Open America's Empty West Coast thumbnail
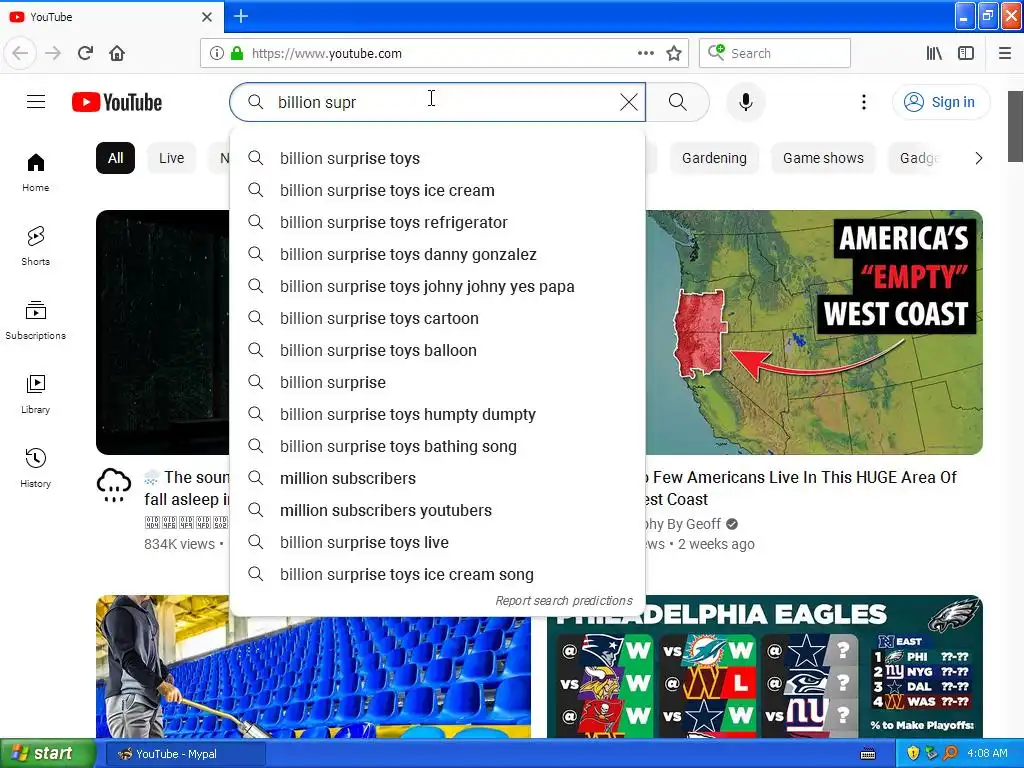Screen dimensions: 1024x768 [814, 332]
